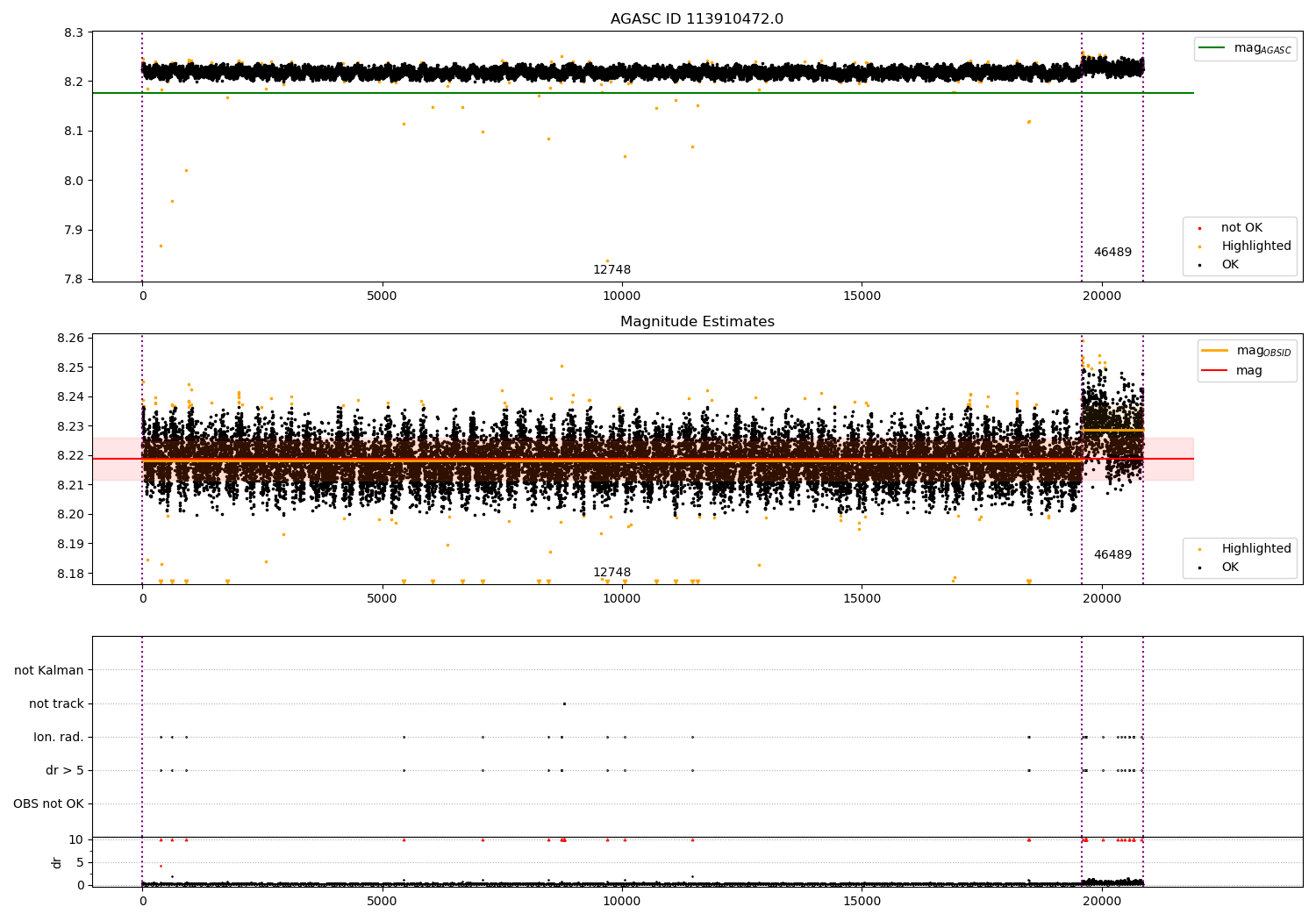Click the green mag AGASC legend line
The height and width of the screenshot is (921, 1316).
click(x=1212, y=48)
